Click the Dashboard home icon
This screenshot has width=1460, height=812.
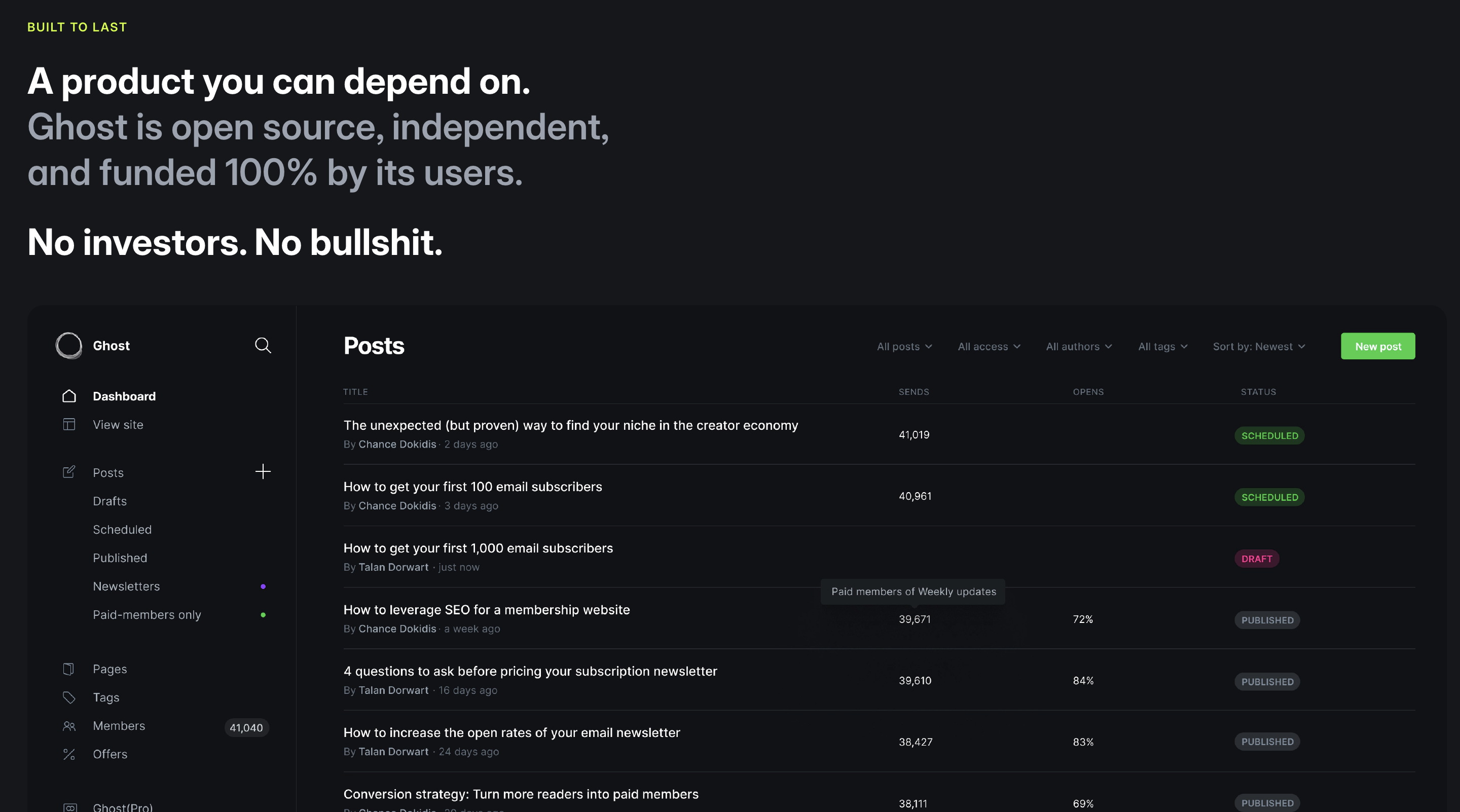point(68,396)
